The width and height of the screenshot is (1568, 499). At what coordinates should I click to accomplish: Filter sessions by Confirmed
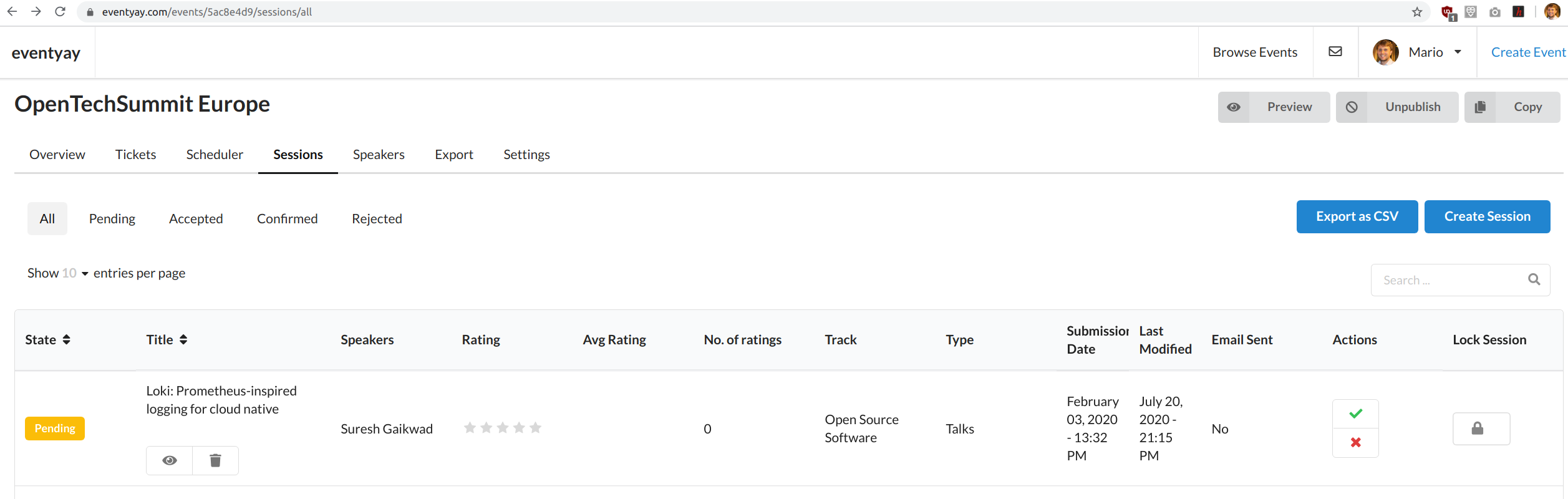(x=288, y=219)
